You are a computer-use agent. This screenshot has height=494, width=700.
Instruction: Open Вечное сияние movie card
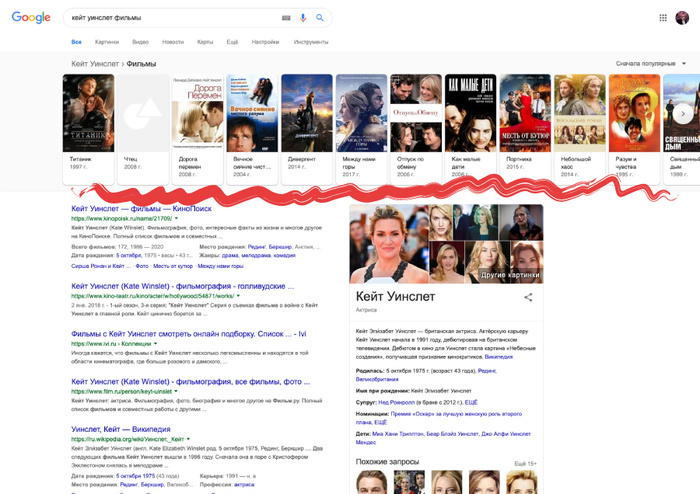point(252,129)
